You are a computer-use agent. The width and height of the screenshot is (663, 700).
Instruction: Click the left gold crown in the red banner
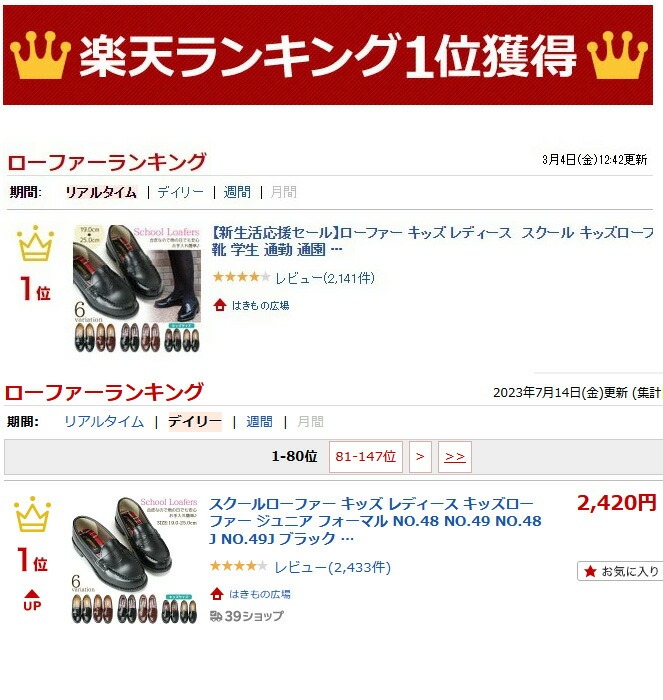pyautogui.click(x=40, y=55)
